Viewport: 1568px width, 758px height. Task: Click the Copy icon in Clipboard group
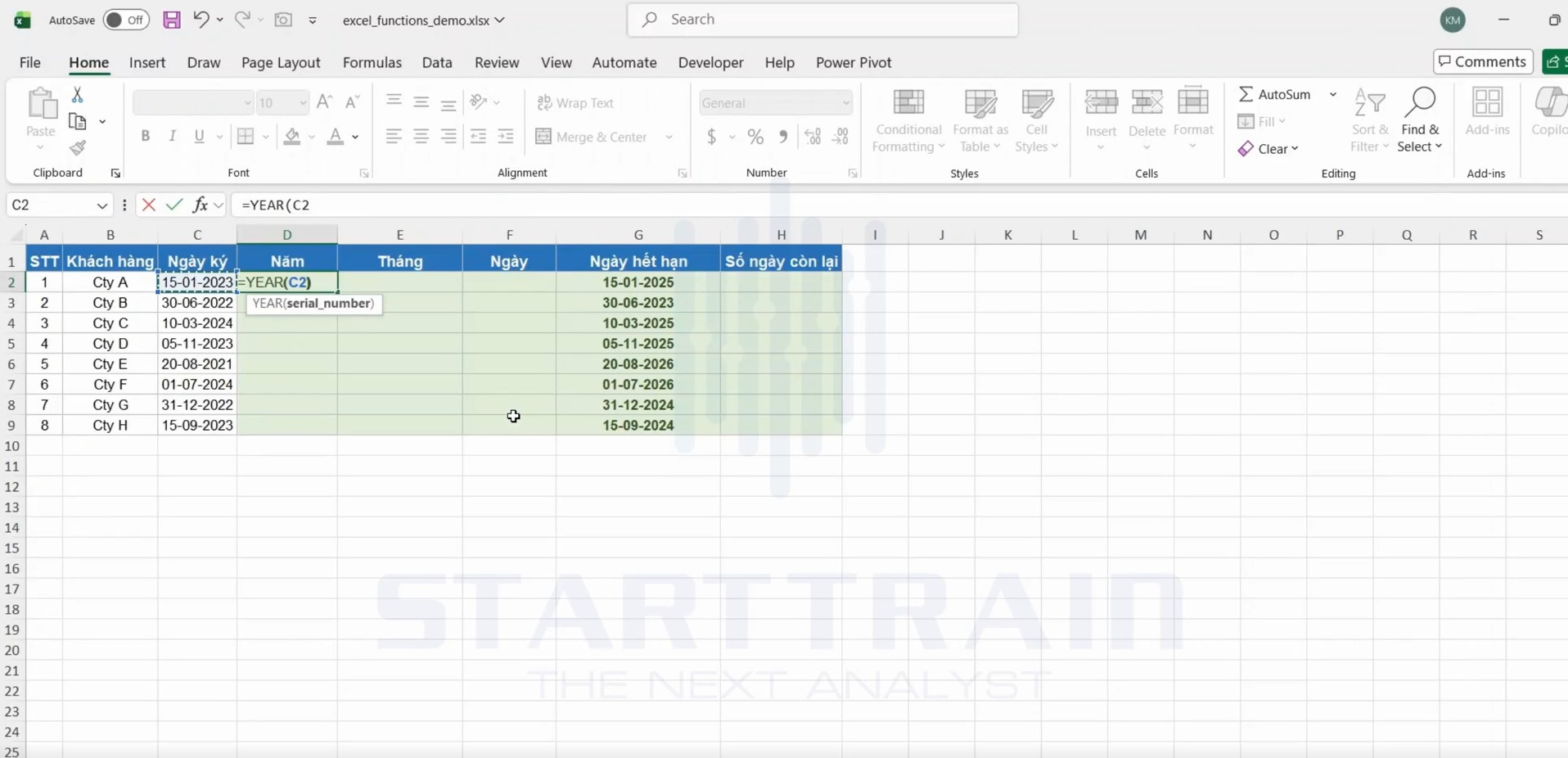(x=78, y=121)
